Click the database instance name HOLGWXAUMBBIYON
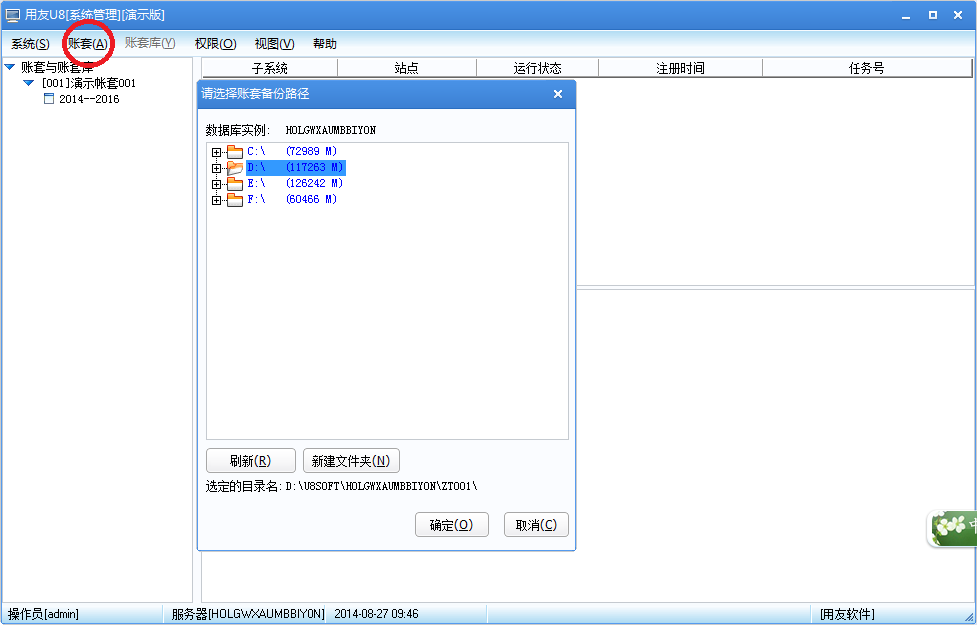Image resolution: width=977 pixels, height=625 pixels. (331, 130)
